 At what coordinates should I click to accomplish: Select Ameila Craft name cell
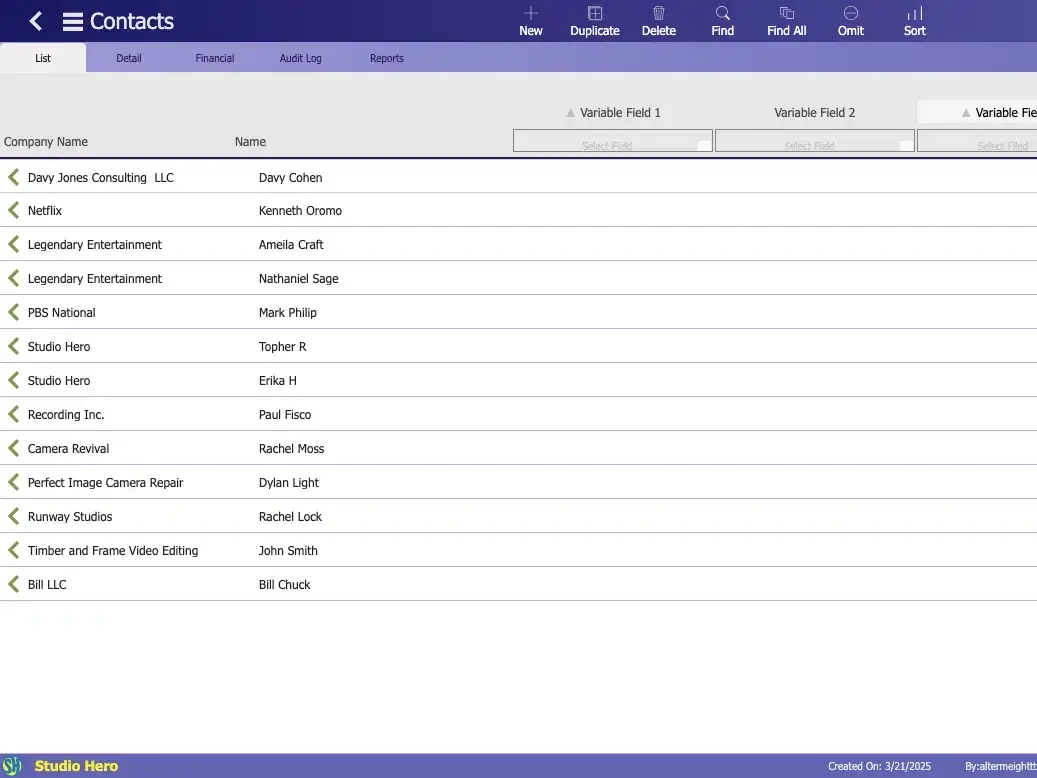click(291, 244)
